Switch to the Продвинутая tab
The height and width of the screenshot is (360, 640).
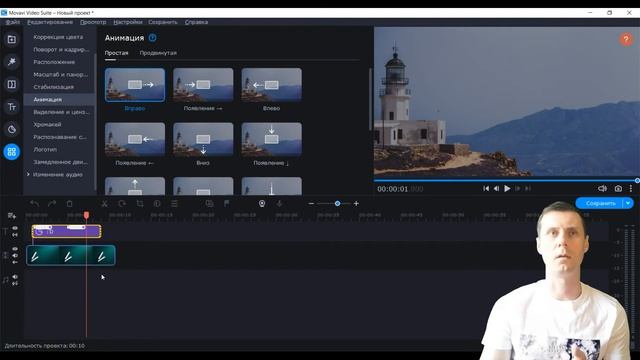point(158,53)
